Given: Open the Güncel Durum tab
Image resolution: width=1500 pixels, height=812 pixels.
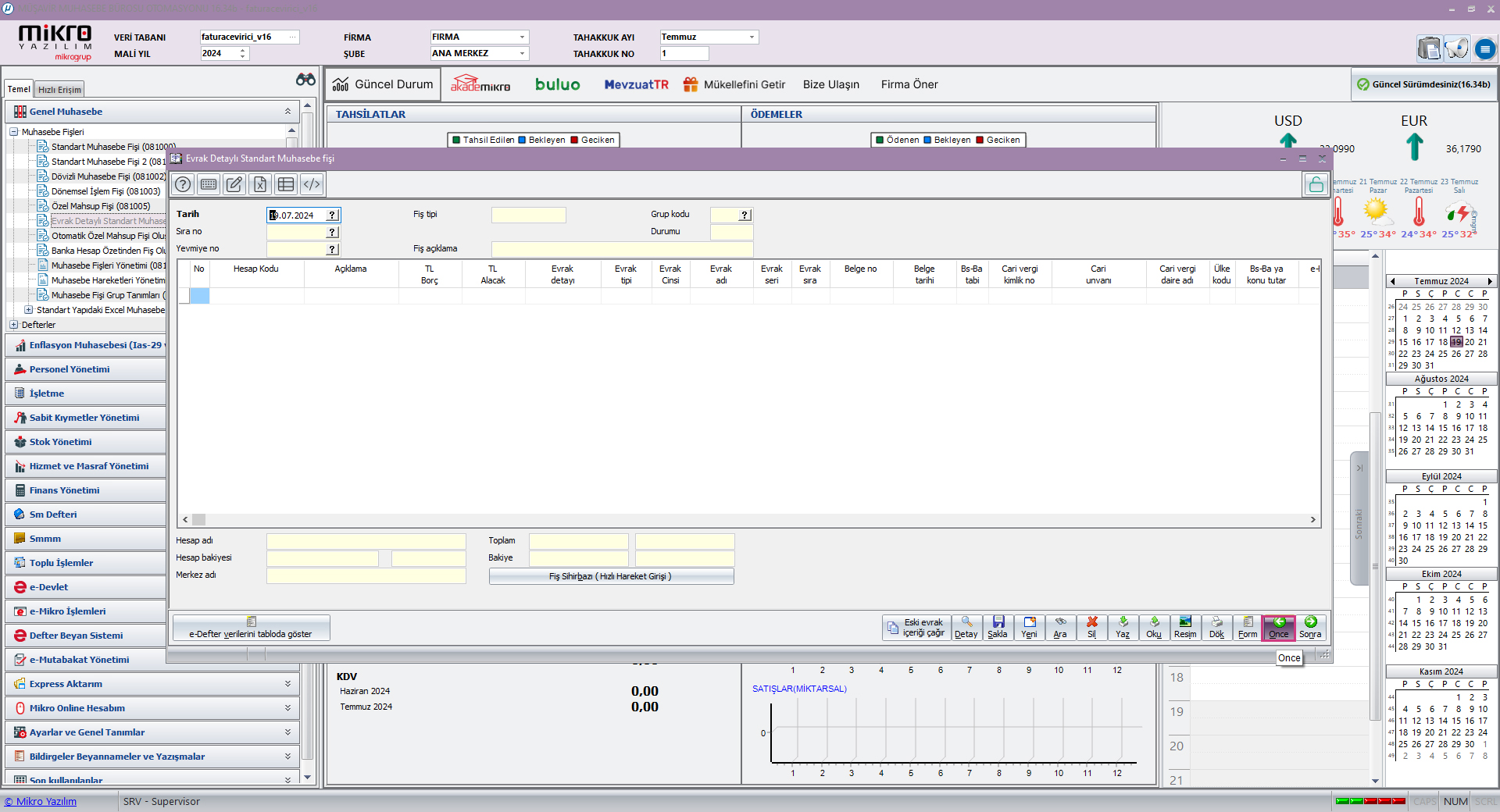Looking at the screenshot, I should point(383,84).
